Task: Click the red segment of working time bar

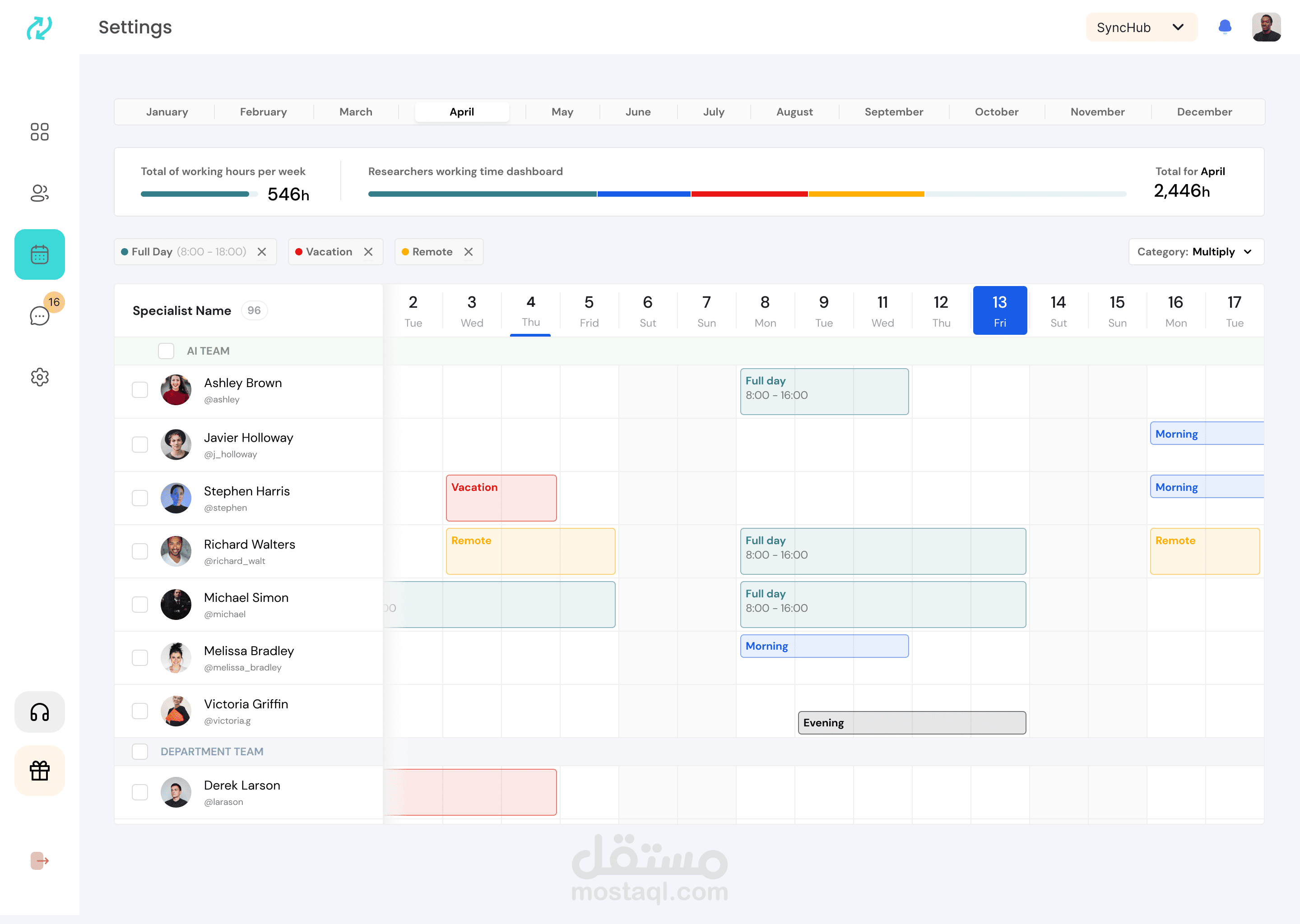Action: (x=749, y=194)
